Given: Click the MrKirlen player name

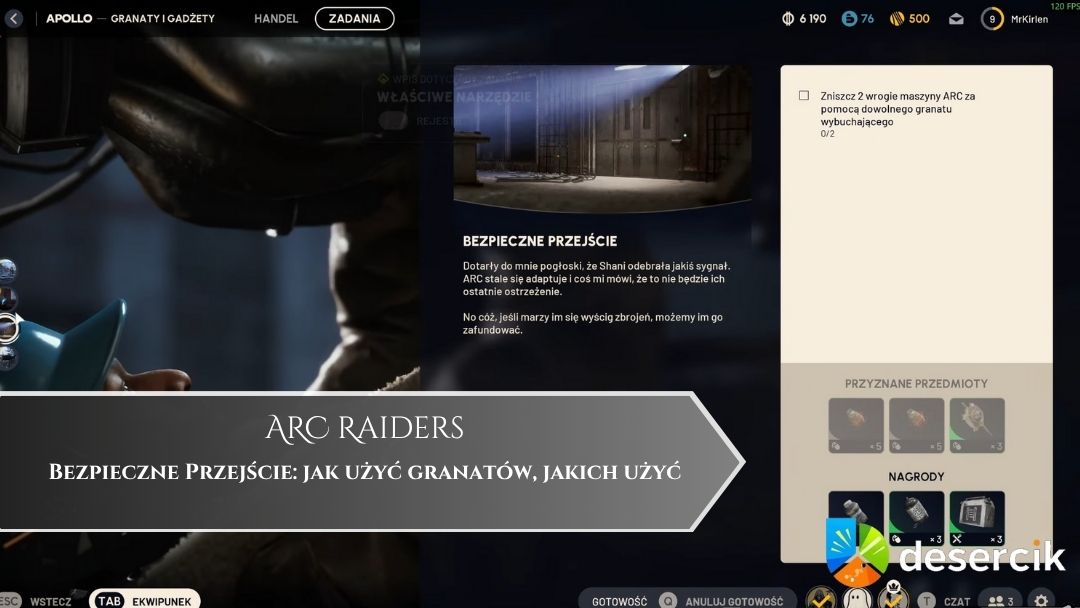Looking at the screenshot, I should coord(1029,18).
